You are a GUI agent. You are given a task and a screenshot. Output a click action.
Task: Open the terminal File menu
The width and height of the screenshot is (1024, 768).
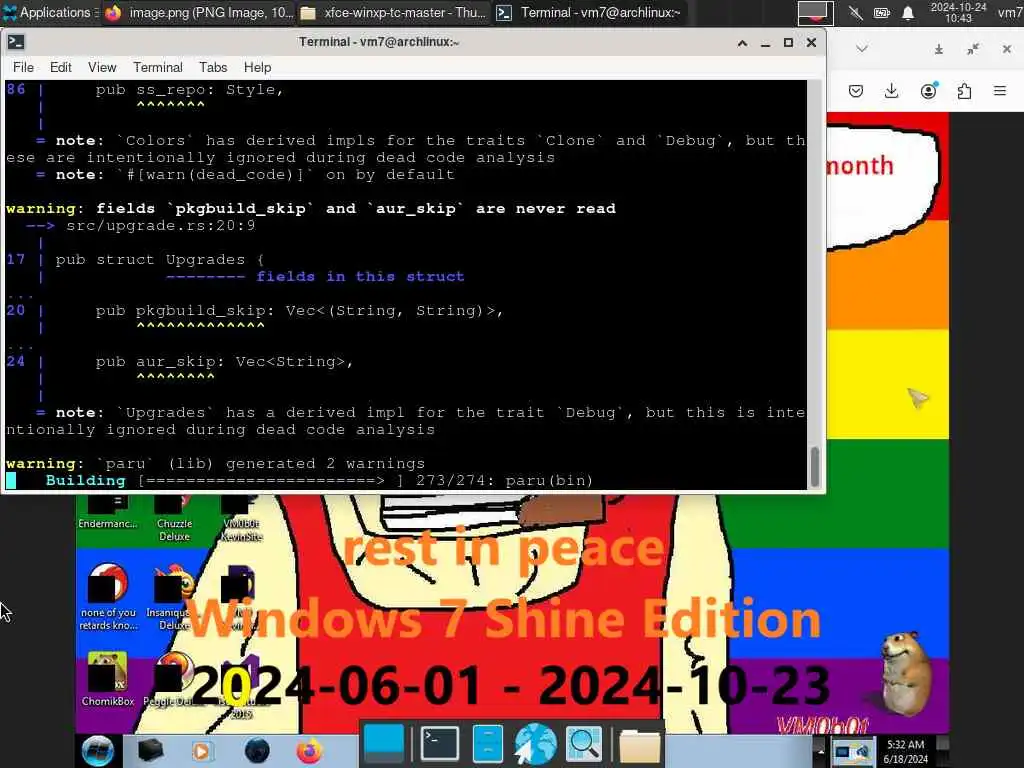tap(24, 67)
